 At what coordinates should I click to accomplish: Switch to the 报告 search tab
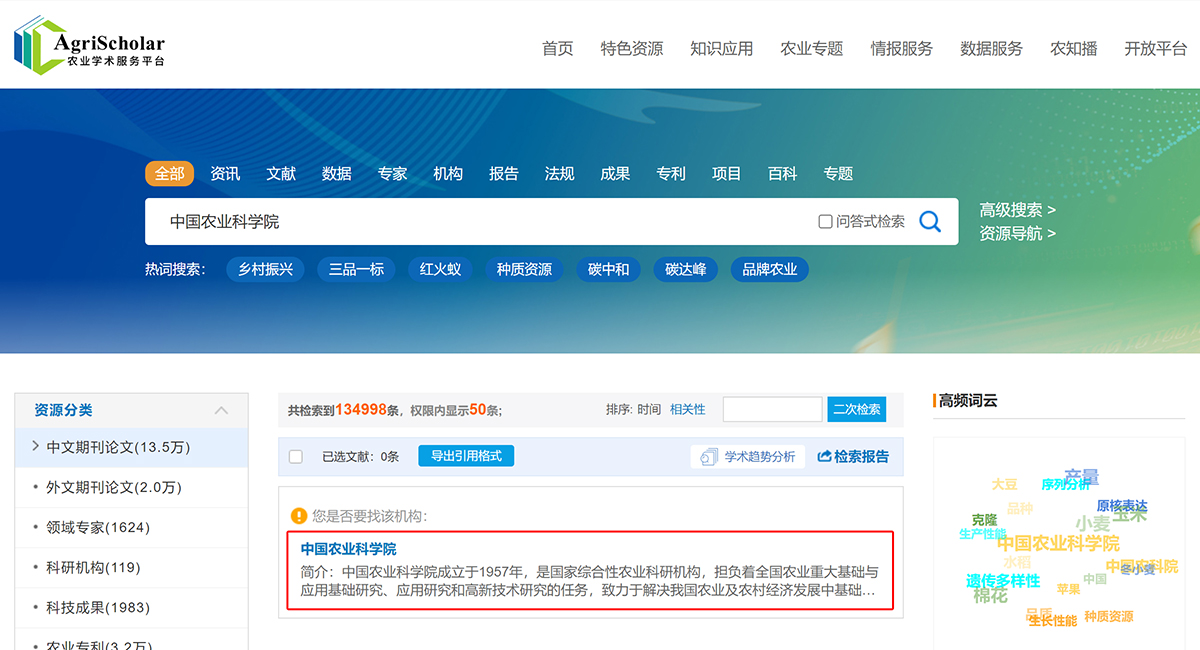tap(504, 174)
